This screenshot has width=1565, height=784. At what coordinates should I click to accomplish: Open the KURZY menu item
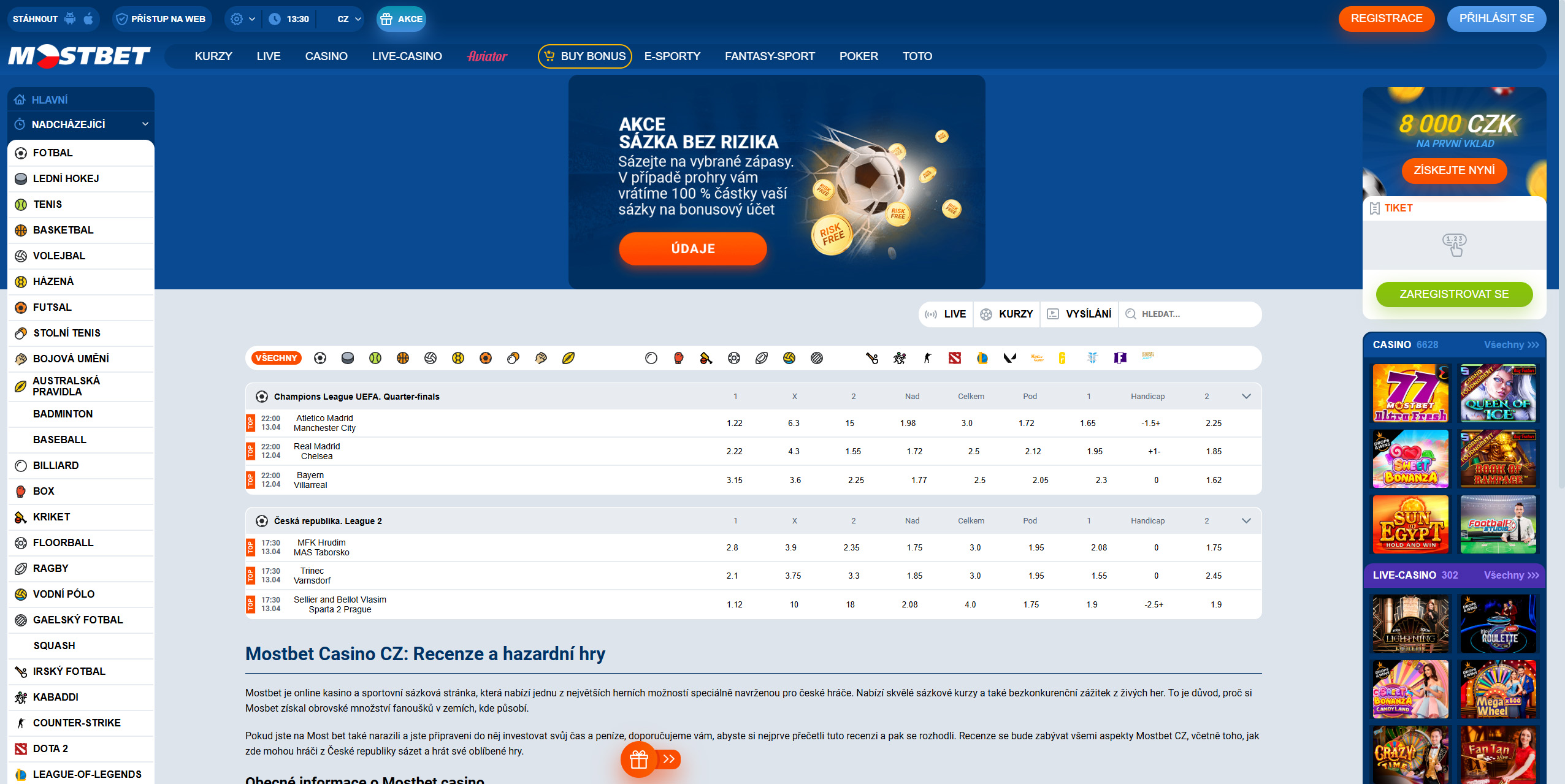click(213, 56)
